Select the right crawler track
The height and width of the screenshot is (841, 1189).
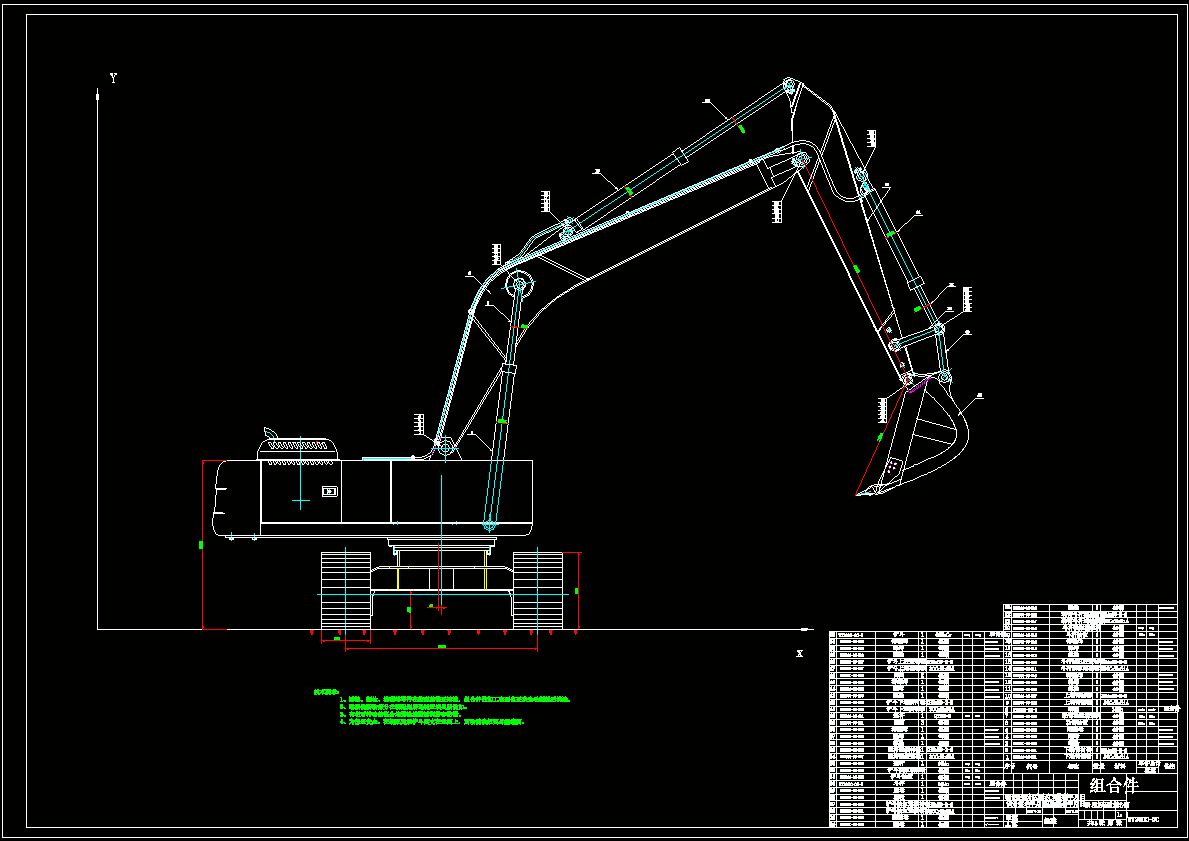click(x=538, y=590)
